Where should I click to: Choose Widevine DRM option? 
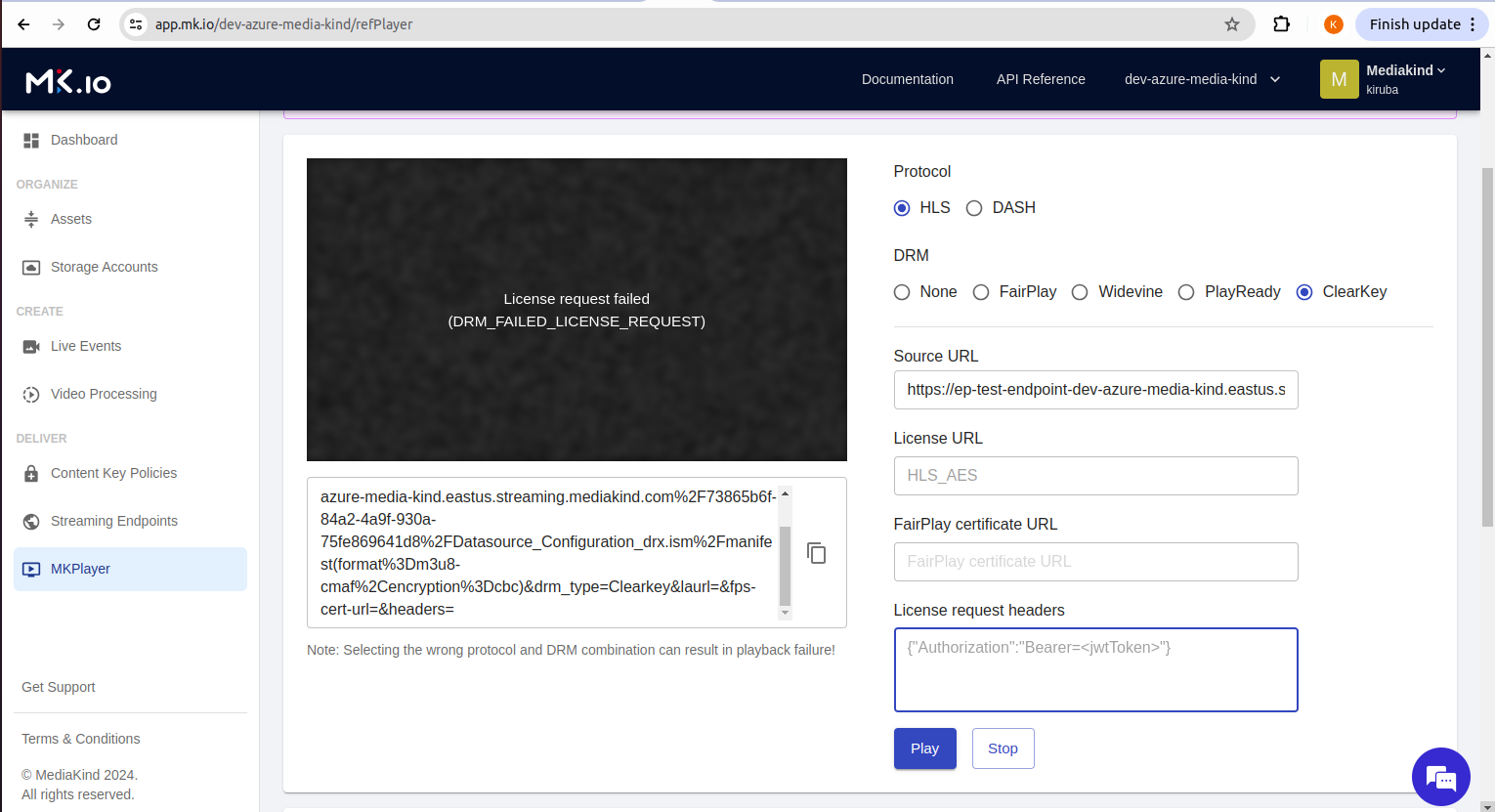pos(1080,292)
